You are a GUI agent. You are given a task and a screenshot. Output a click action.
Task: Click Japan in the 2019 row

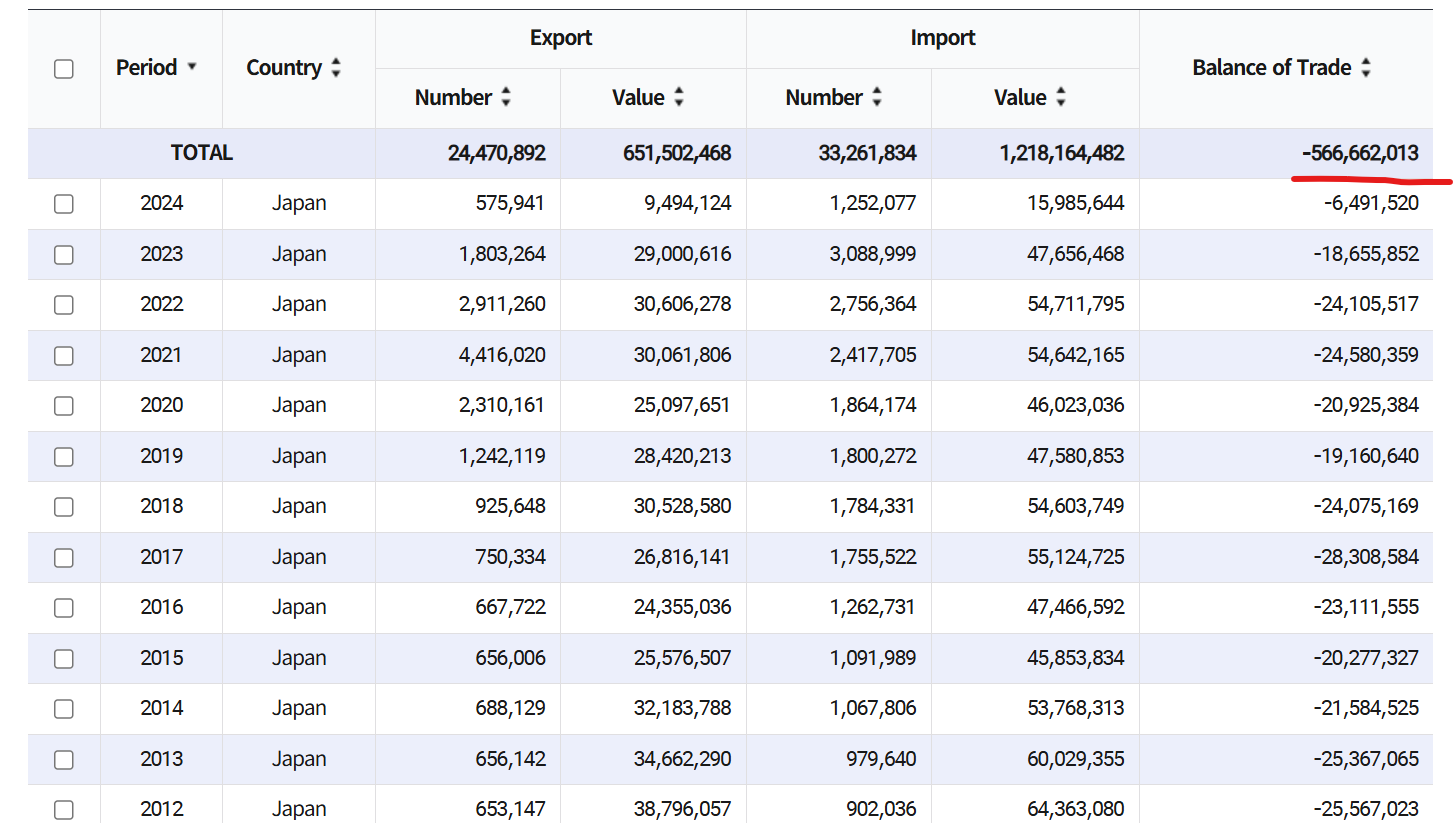(299, 456)
